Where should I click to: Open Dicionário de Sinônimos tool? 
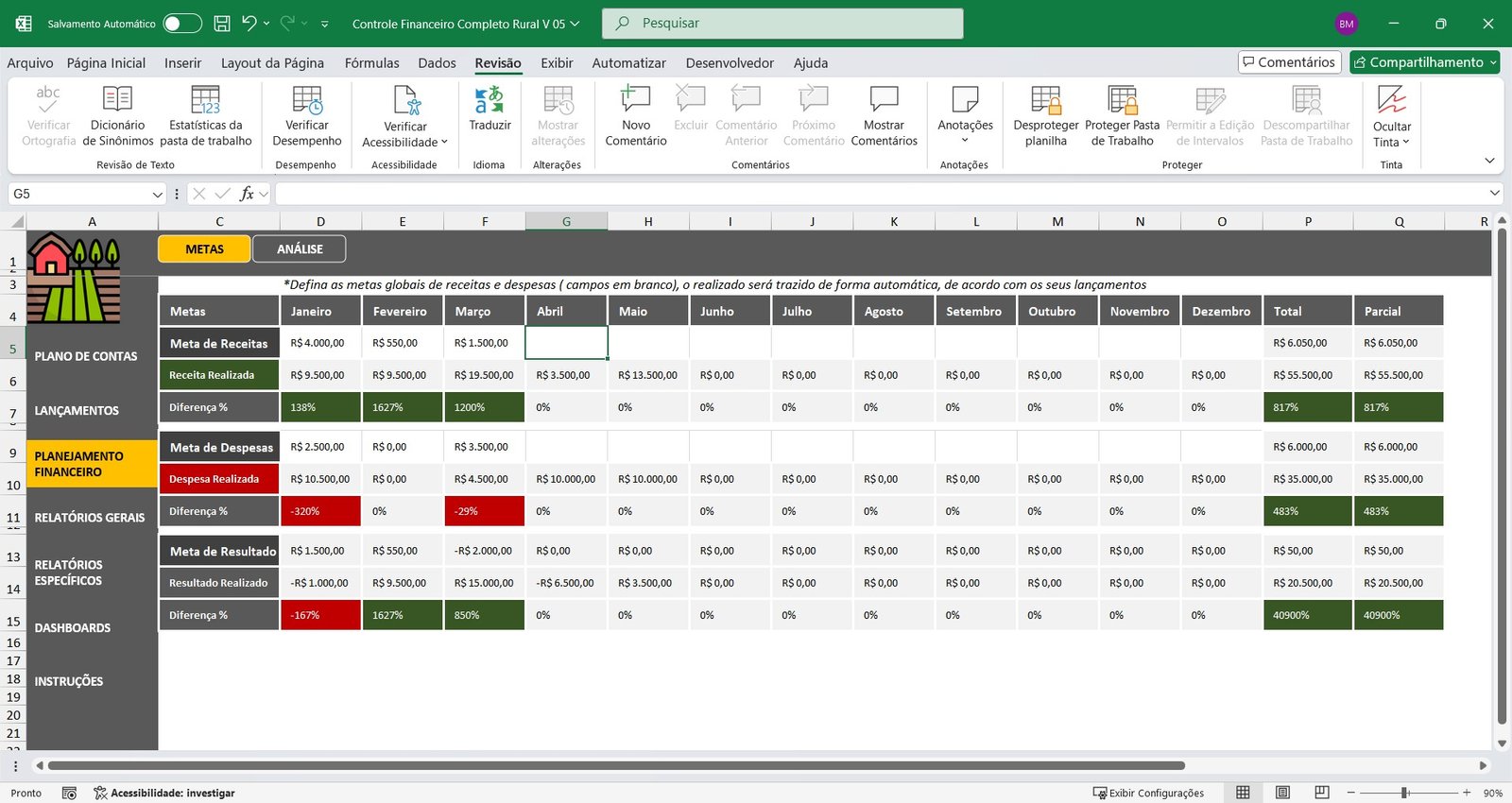click(117, 115)
